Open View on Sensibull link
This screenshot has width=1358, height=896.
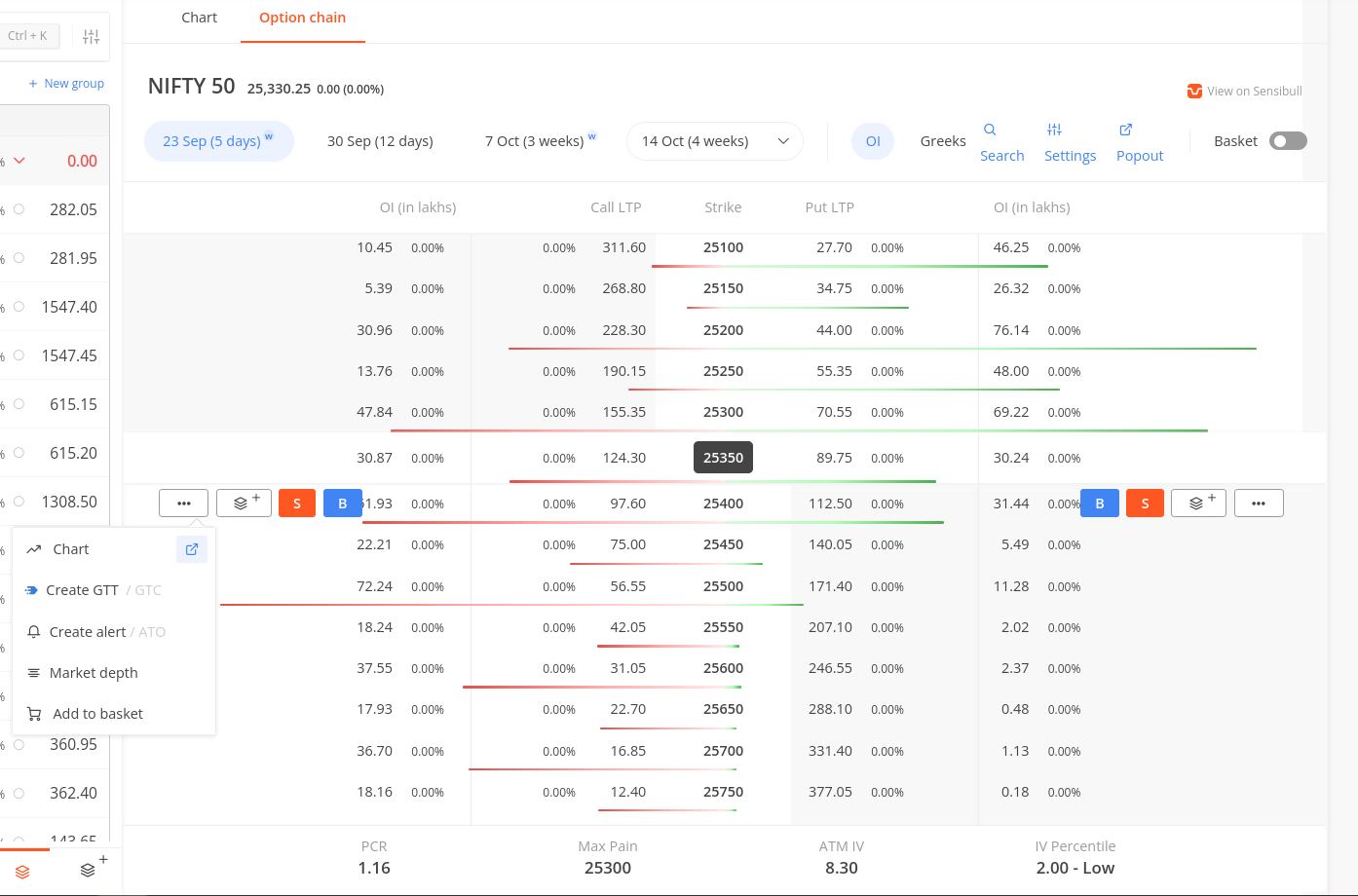click(1244, 92)
